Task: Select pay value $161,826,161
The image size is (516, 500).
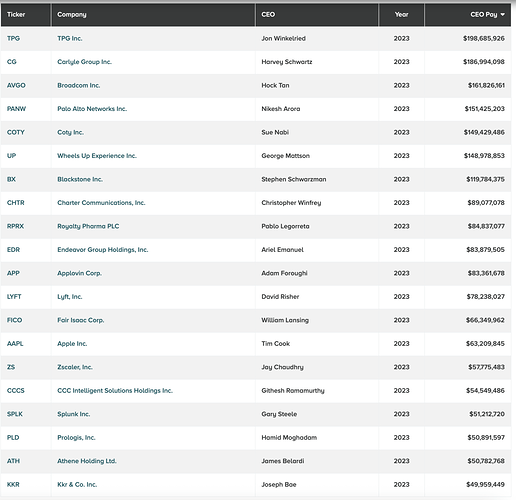Action: (x=486, y=85)
